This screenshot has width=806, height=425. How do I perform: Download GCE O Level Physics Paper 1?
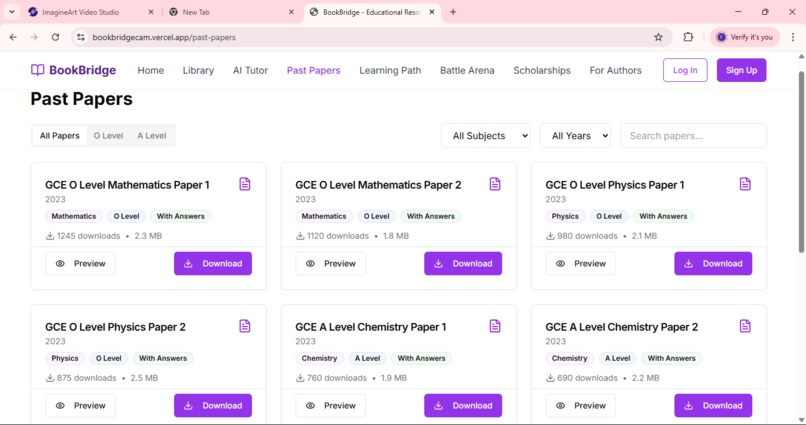point(713,263)
